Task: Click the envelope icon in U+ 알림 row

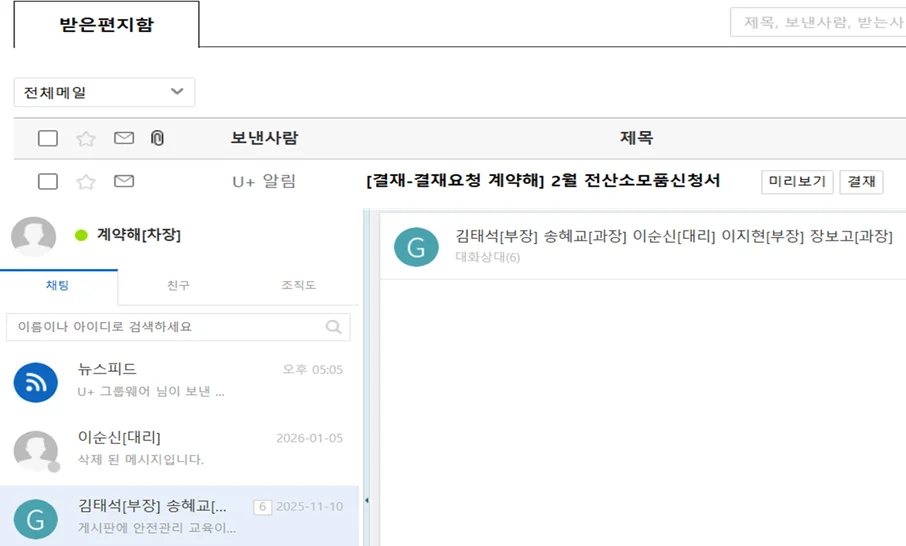Action: [124, 181]
